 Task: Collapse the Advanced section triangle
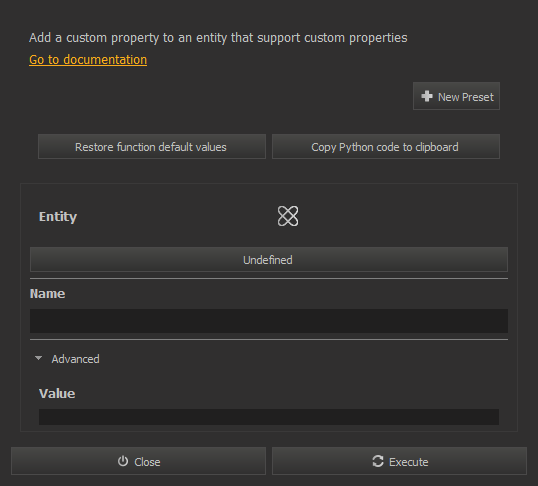38,358
